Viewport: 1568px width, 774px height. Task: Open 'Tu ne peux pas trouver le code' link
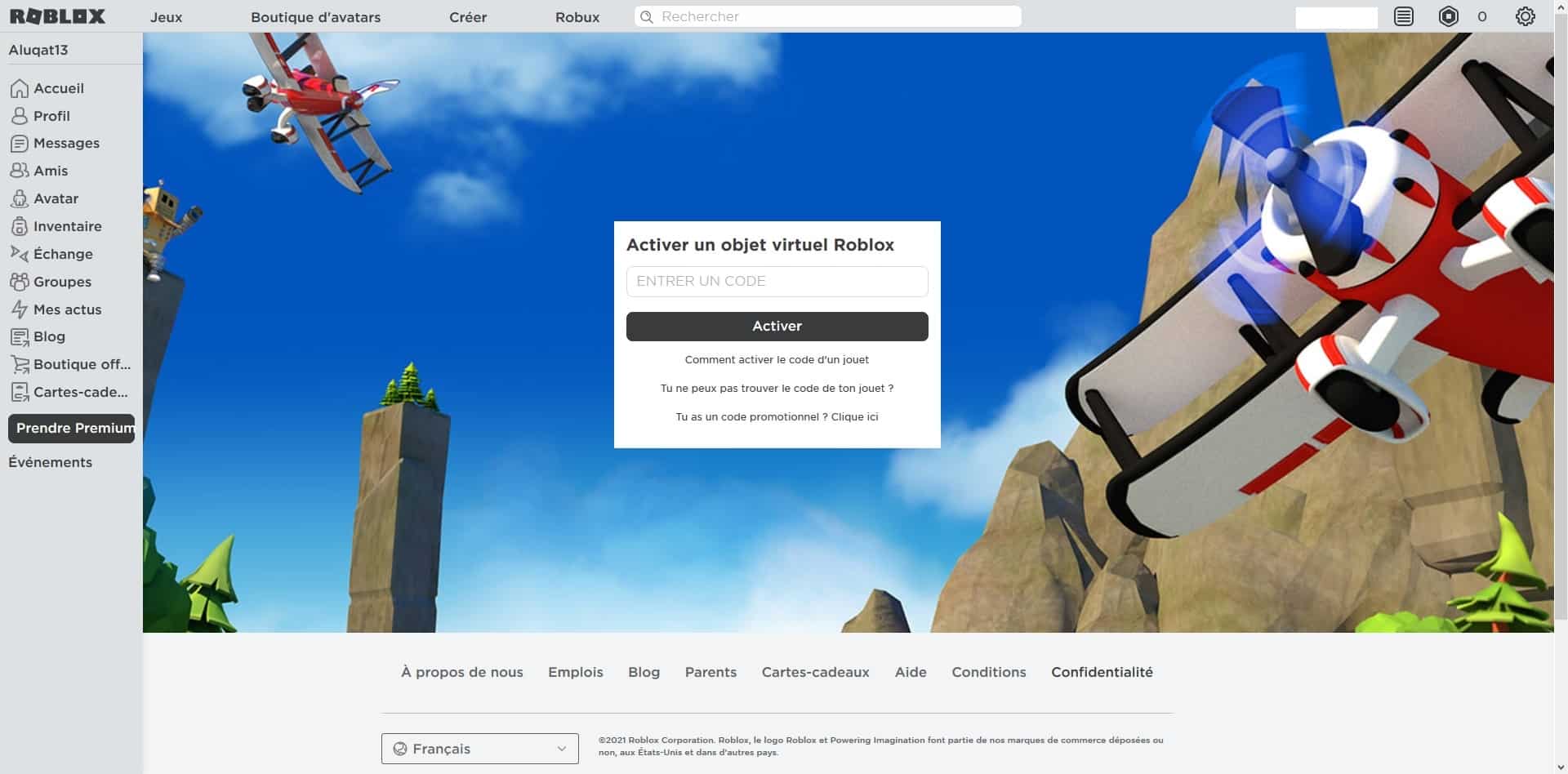click(777, 388)
